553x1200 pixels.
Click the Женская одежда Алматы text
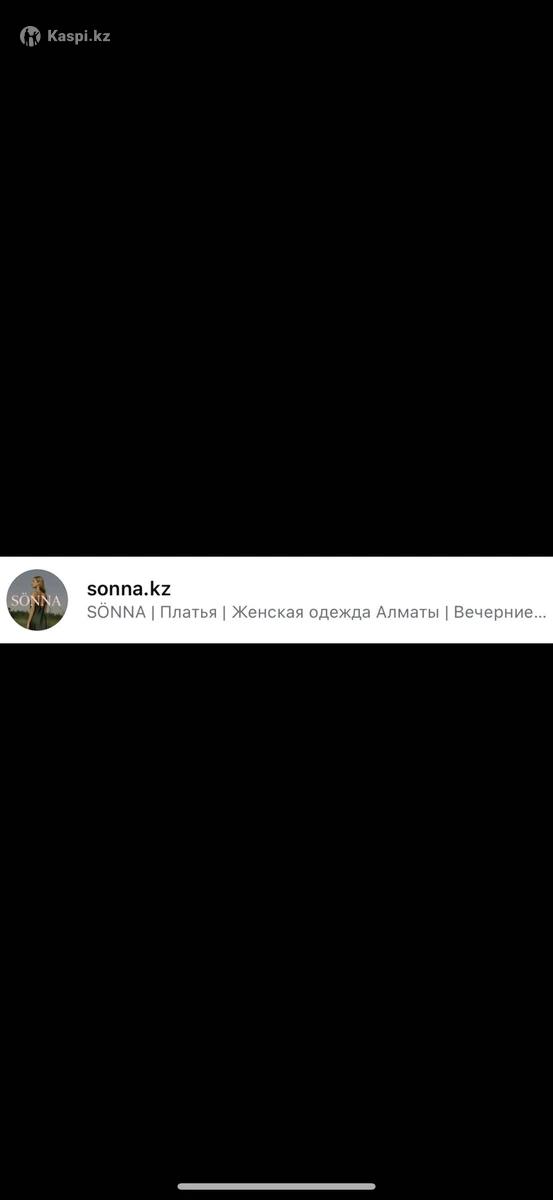point(335,612)
